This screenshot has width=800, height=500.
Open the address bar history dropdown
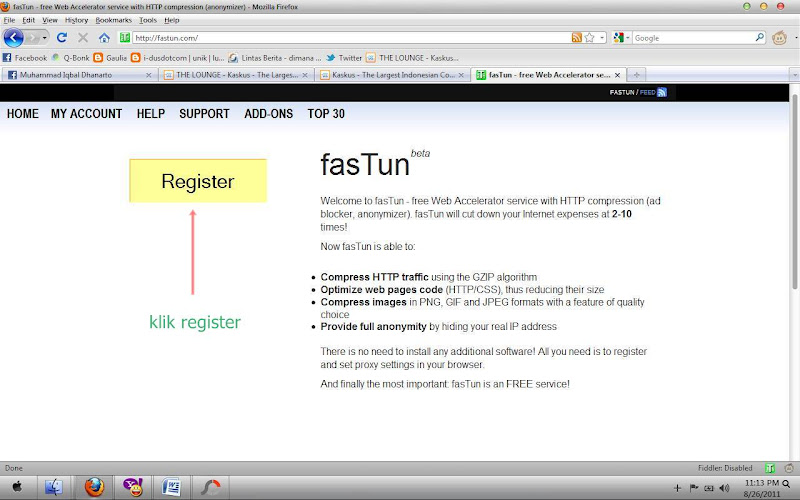[602, 38]
